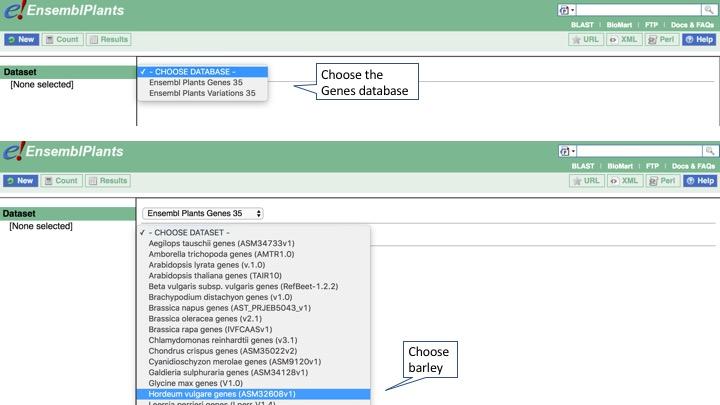Click the URL star button in upper toolbar
720x405 pixels.
[x=585, y=39]
